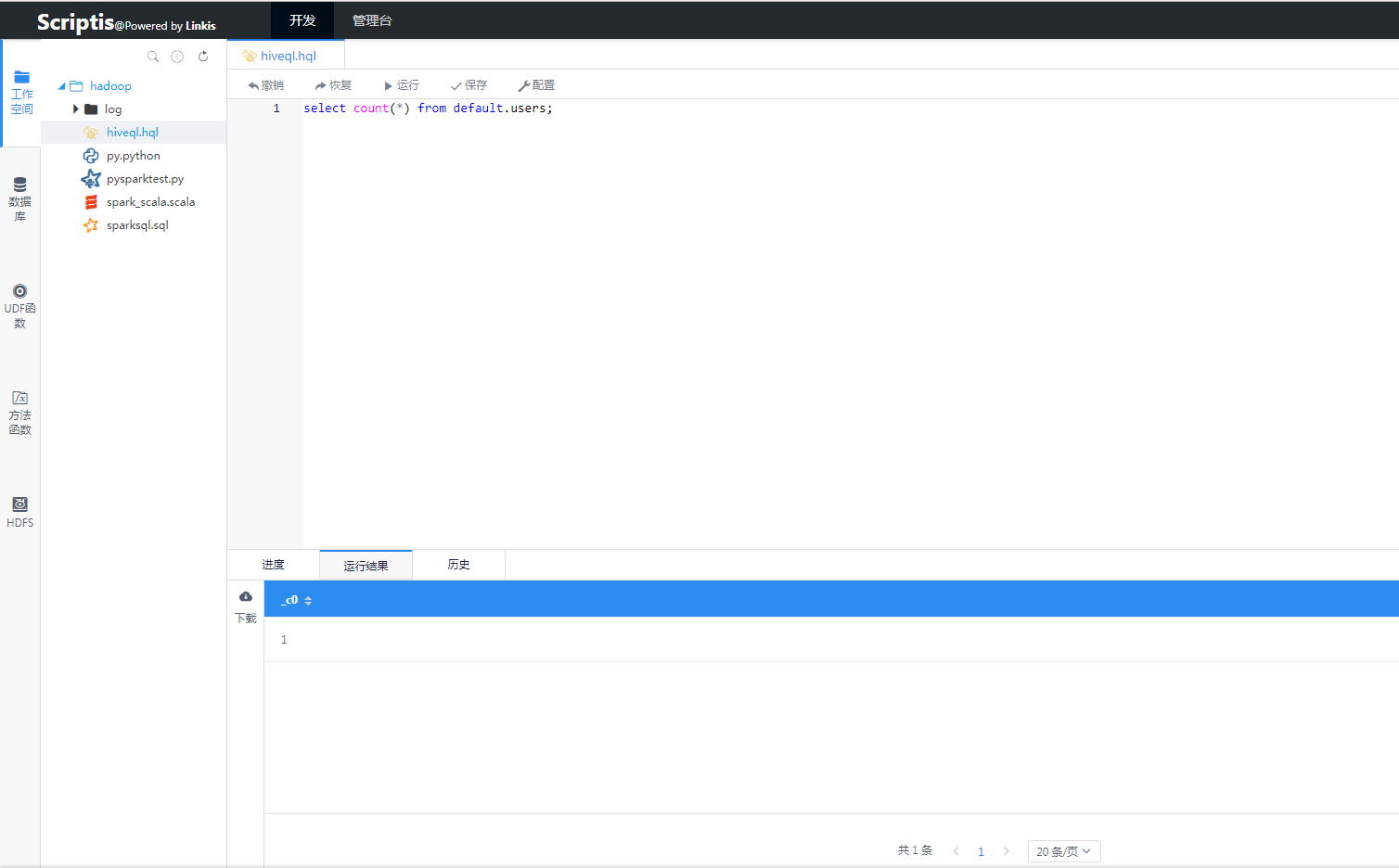Open the method functions sidebar panel
This screenshot has height=868, width=1399.
[19, 412]
